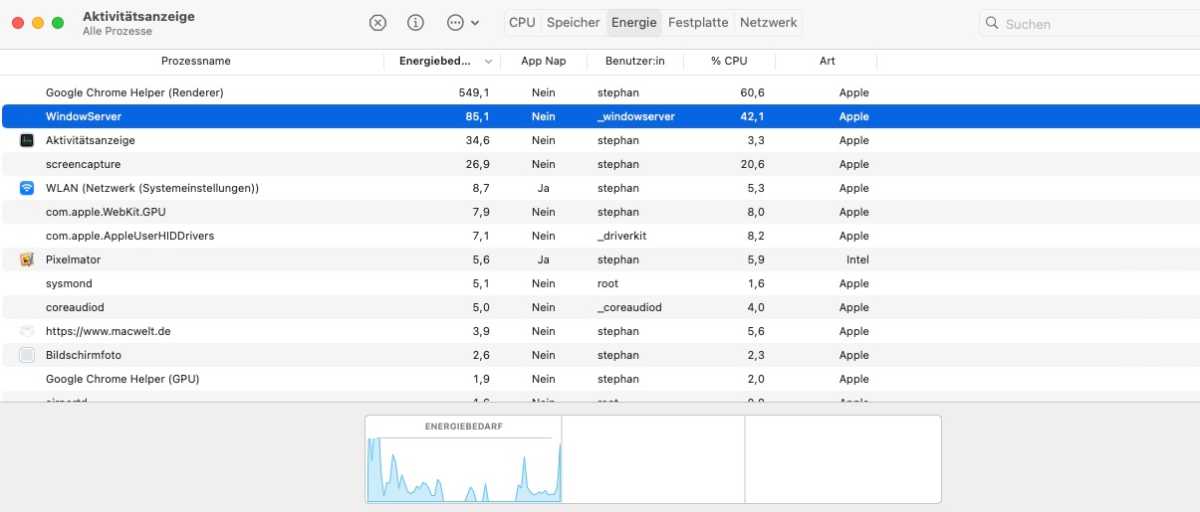This screenshot has width=1200, height=512.
Task: Select the Google Chrome Helper (Renderer) row
Action: [x=600, y=92]
